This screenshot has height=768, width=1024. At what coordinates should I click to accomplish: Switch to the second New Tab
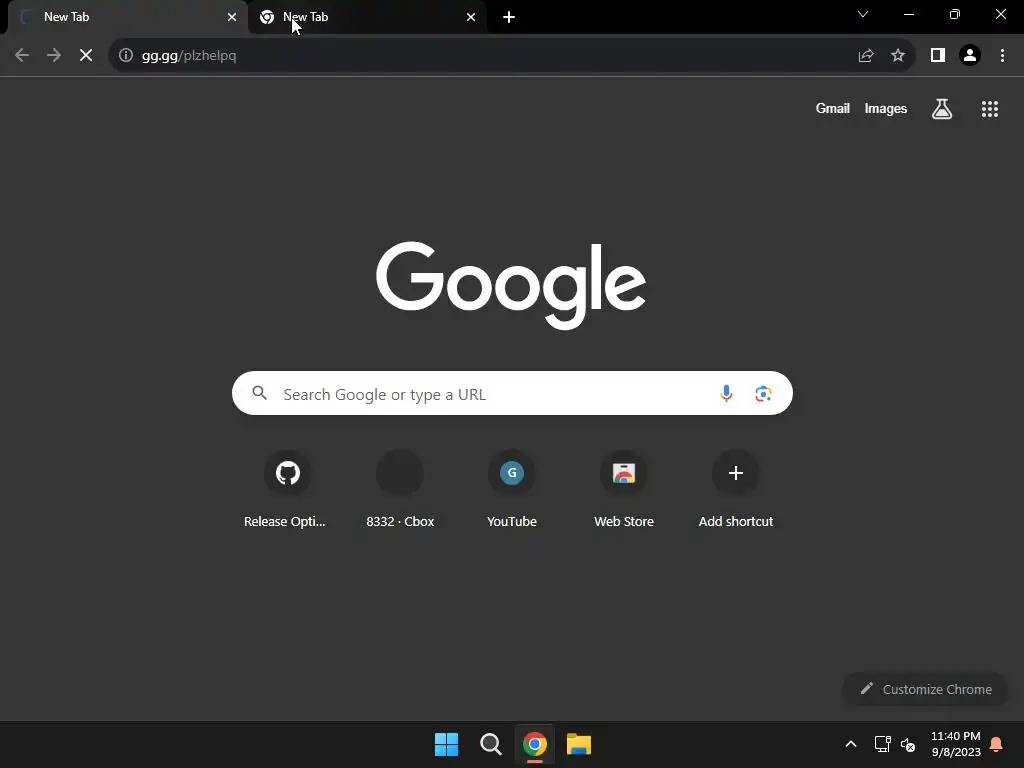pos(368,17)
